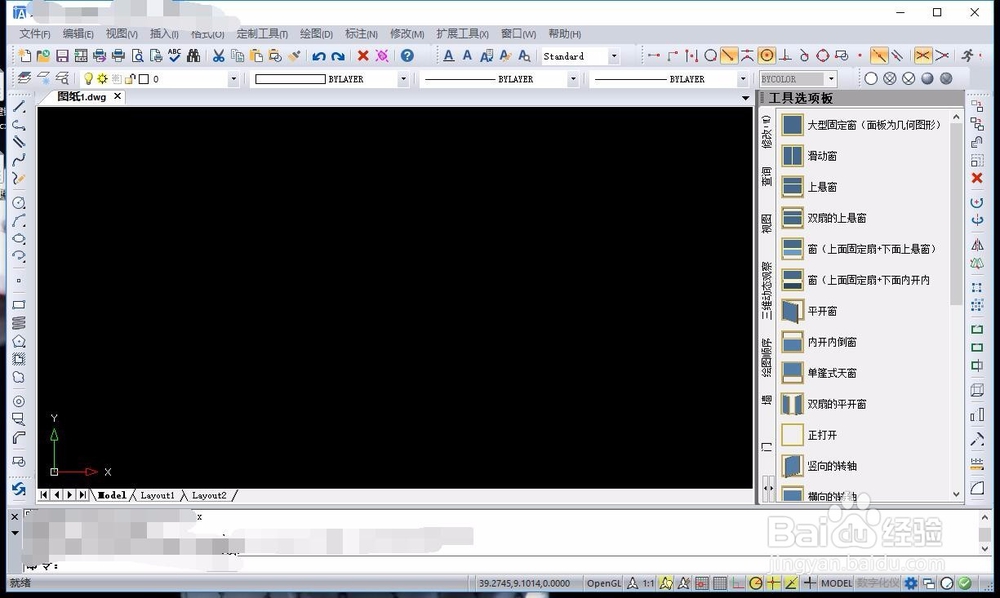Undo the last action with the blue arrow
The image size is (1000, 598).
(x=318, y=56)
